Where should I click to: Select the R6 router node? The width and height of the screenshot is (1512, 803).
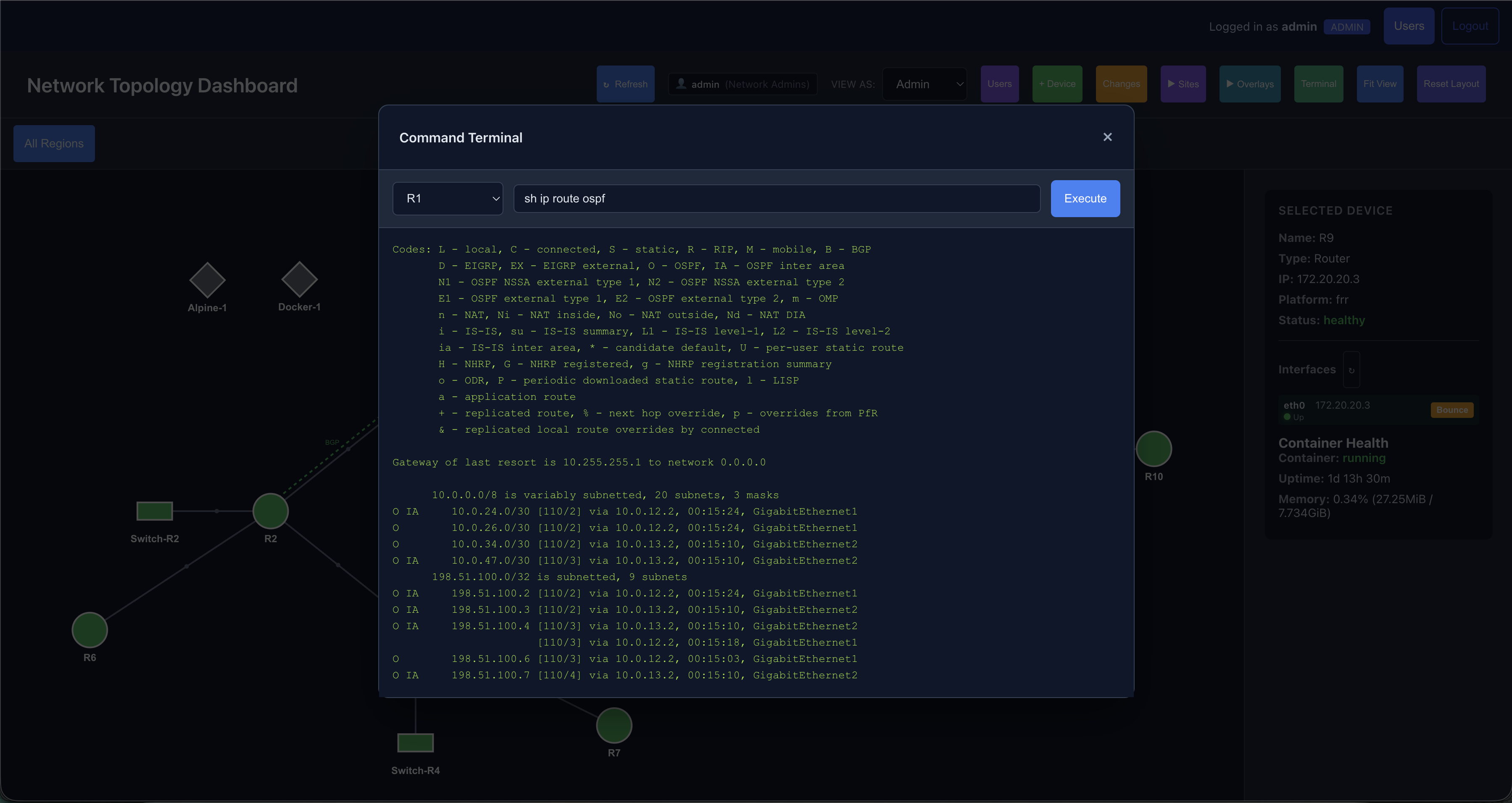90,630
